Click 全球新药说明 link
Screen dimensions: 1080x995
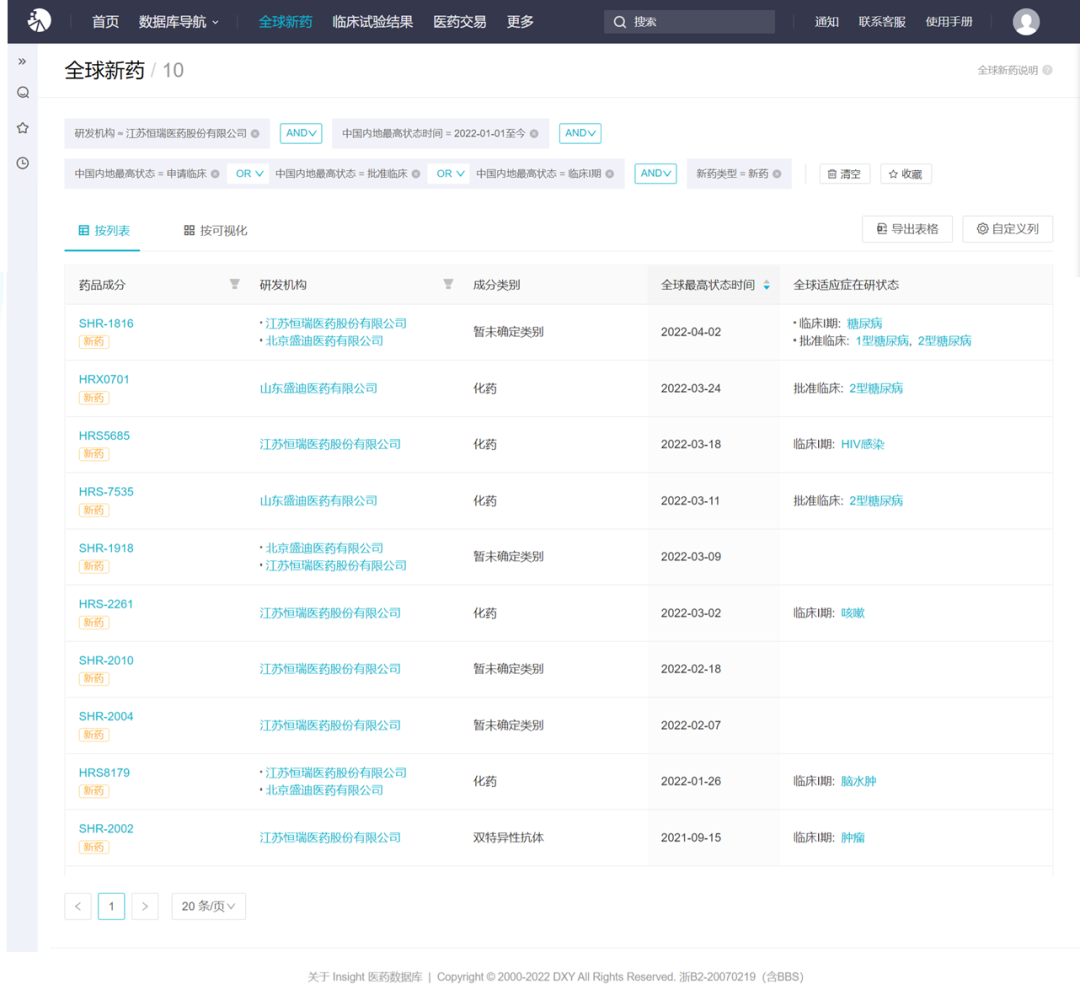1007,70
